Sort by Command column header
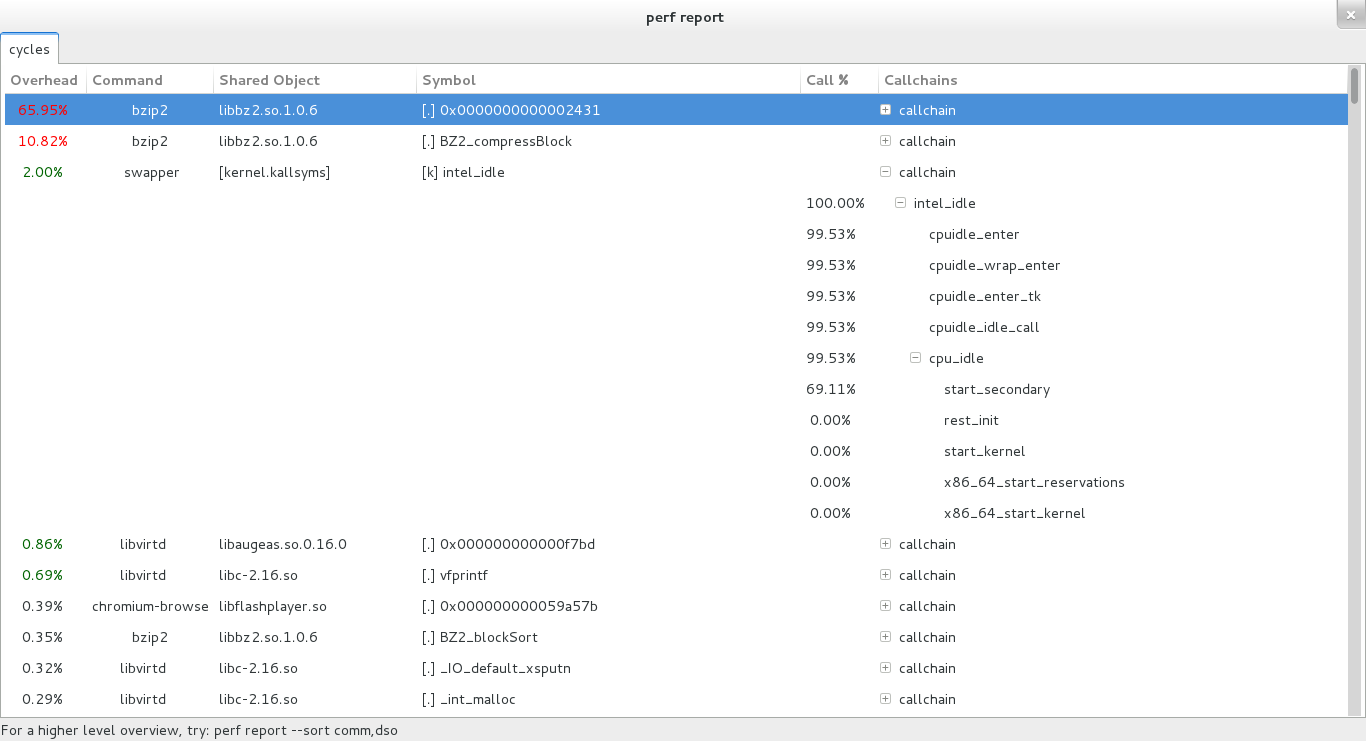The image size is (1366, 741). click(150, 80)
